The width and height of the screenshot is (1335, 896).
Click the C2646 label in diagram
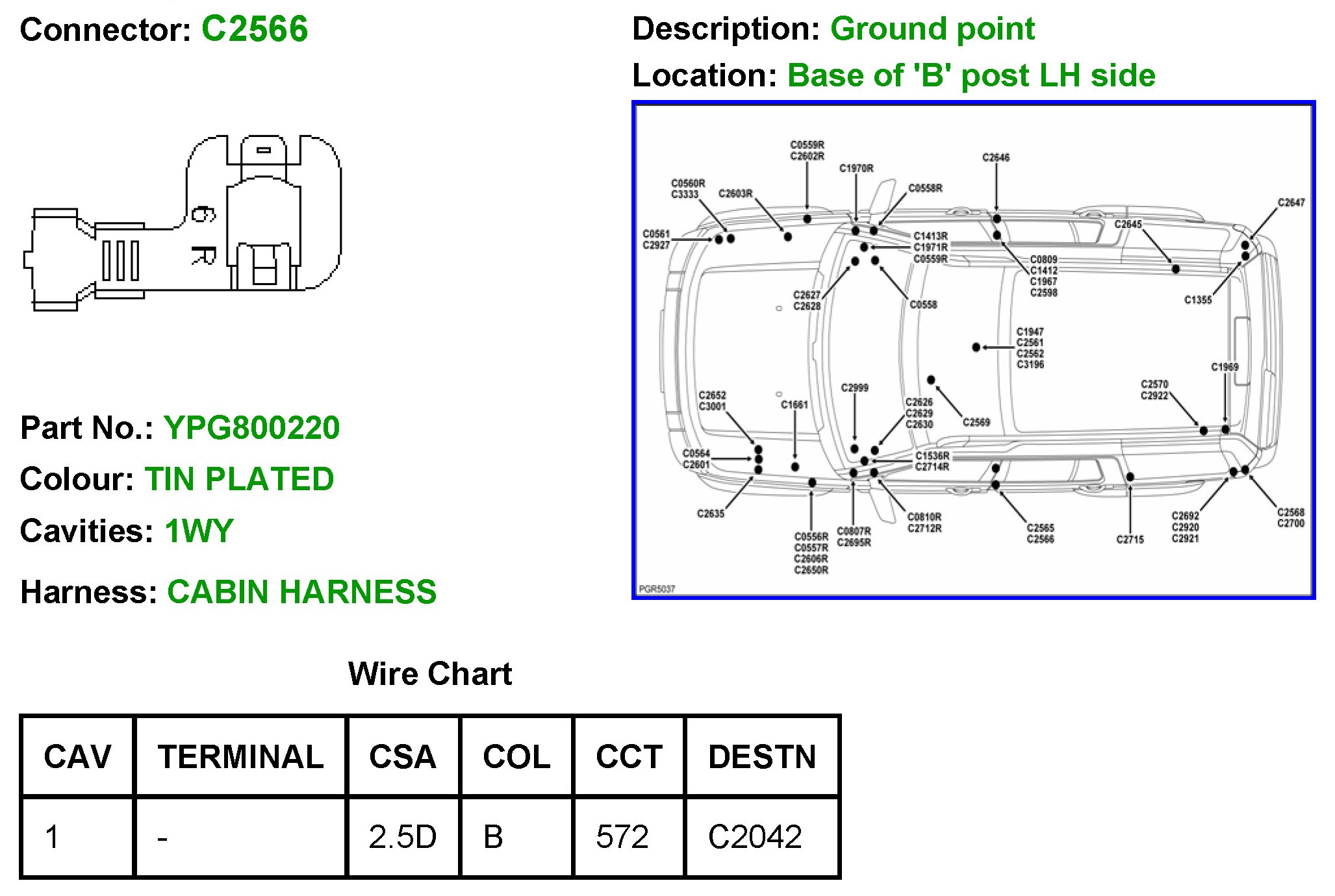995,158
